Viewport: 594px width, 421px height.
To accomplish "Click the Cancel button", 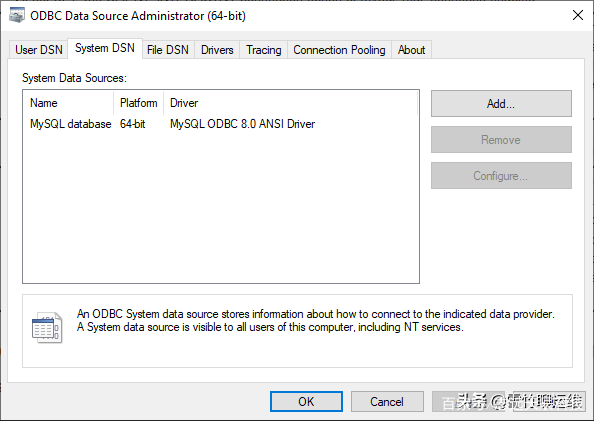I will click(x=387, y=401).
